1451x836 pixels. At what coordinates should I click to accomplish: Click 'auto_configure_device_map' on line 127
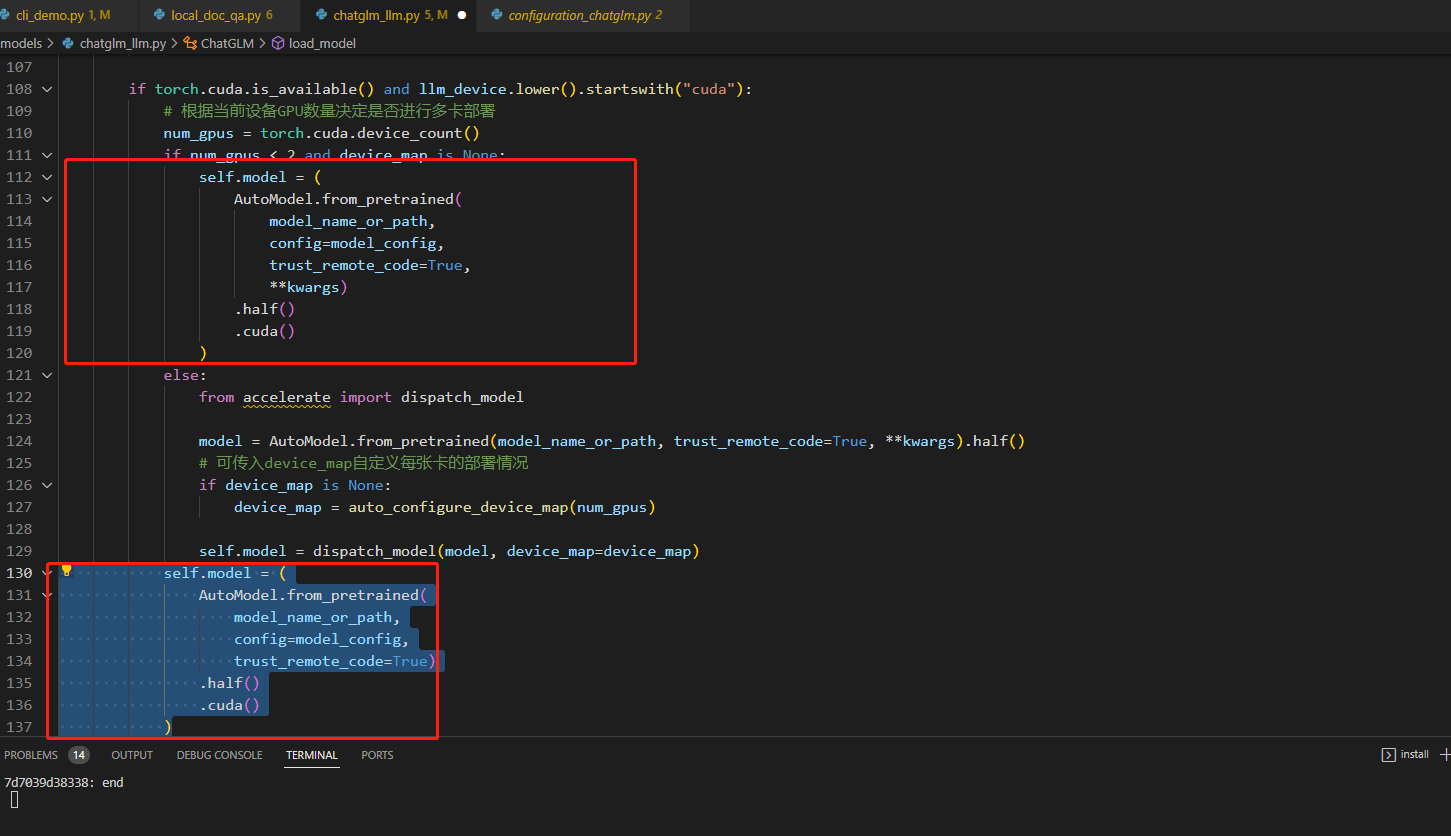click(x=458, y=507)
